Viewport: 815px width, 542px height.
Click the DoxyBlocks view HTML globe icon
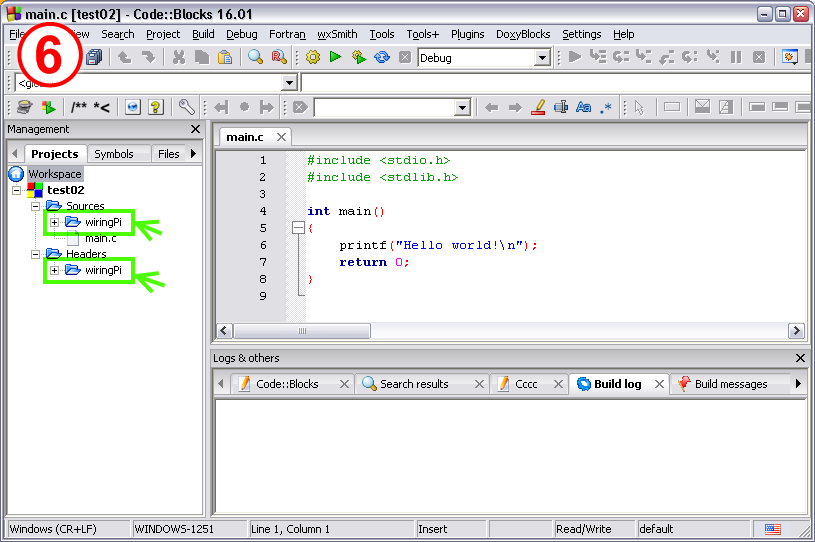click(x=133, y=108)
